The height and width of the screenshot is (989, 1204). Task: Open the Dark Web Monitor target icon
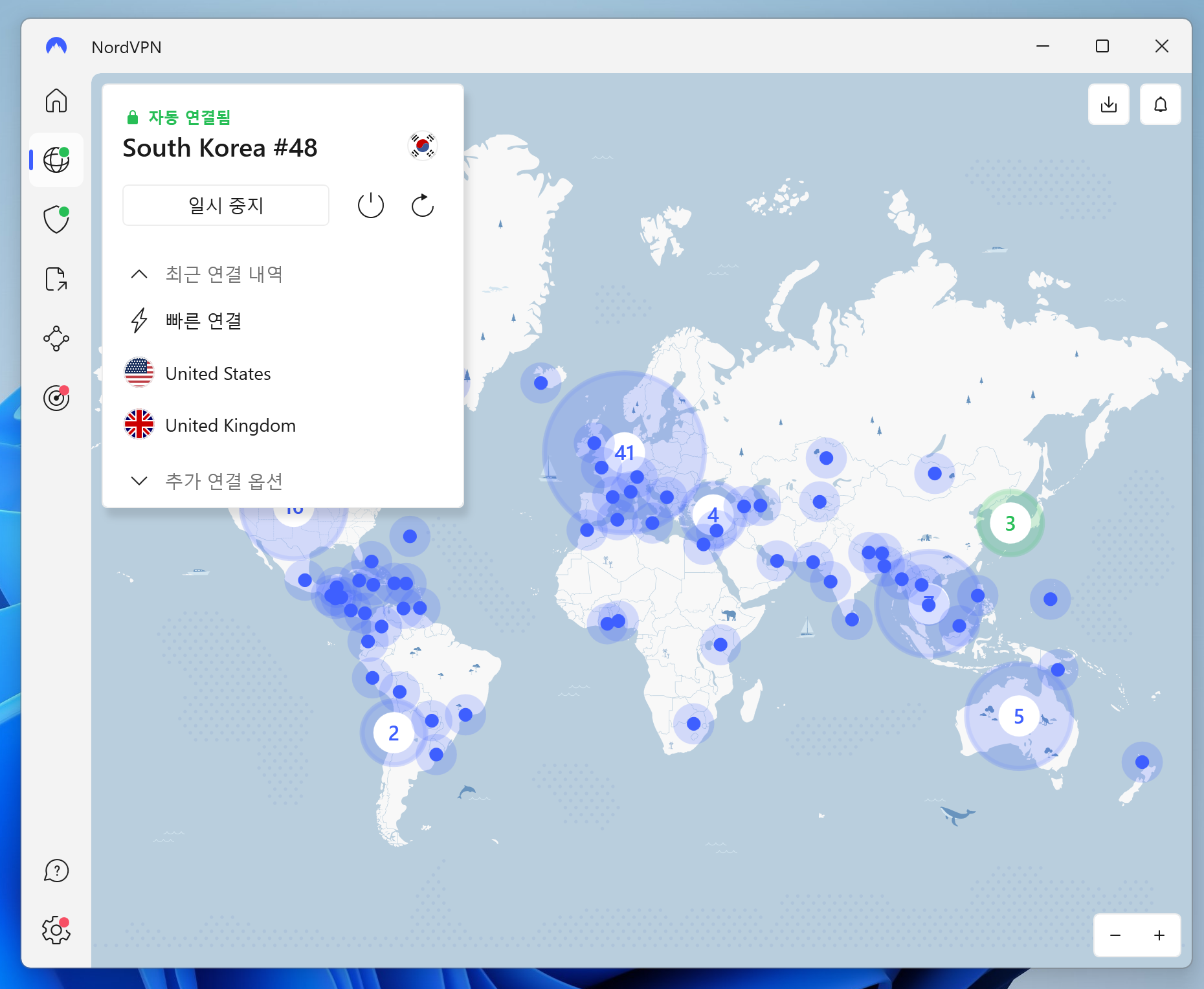tap(56, 397)
